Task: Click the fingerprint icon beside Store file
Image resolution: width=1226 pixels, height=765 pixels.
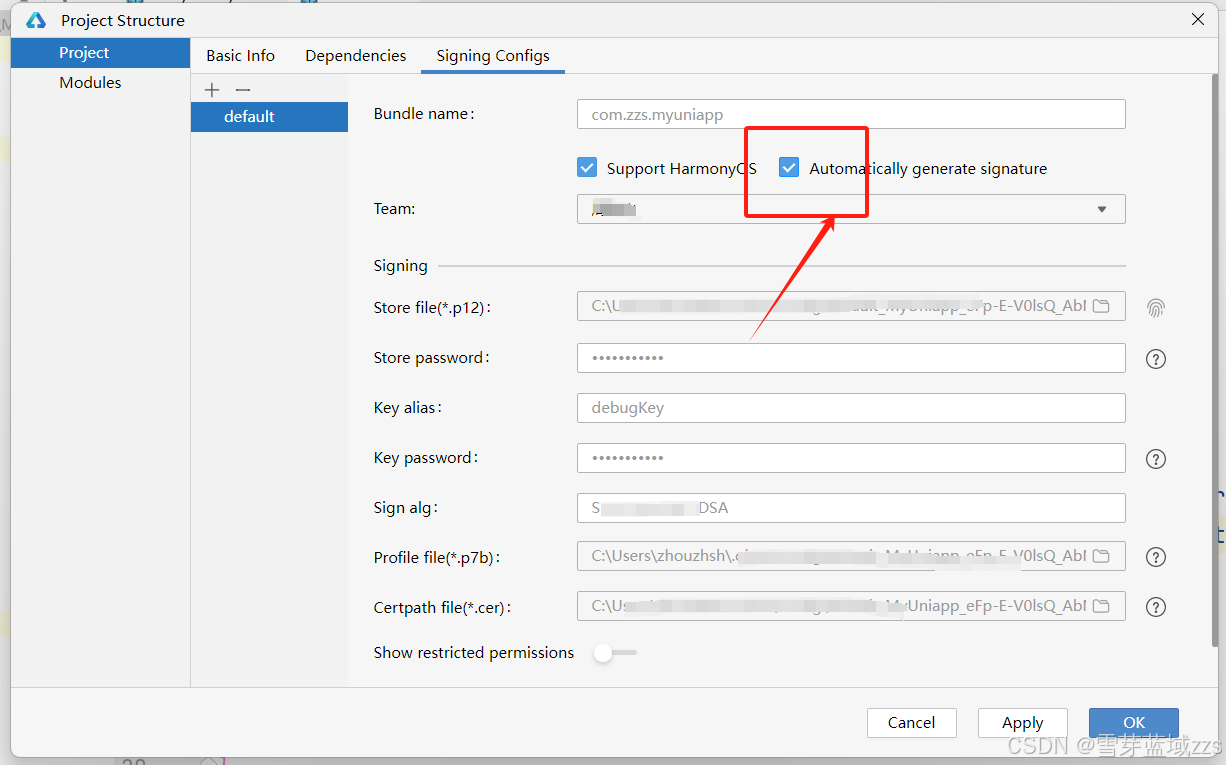Action: tap(1156, 308)
